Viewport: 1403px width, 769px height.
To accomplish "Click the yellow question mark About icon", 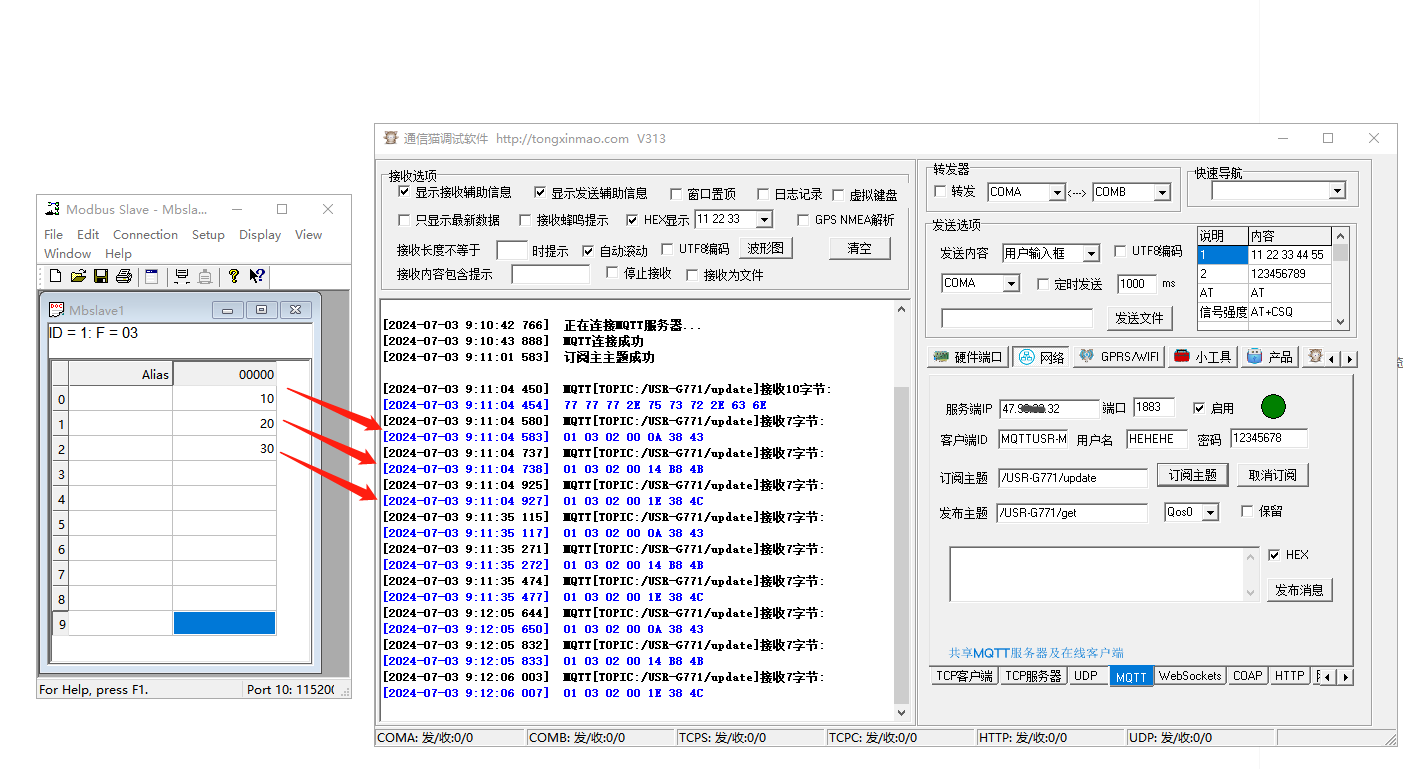I will click(x=233, y=276).
